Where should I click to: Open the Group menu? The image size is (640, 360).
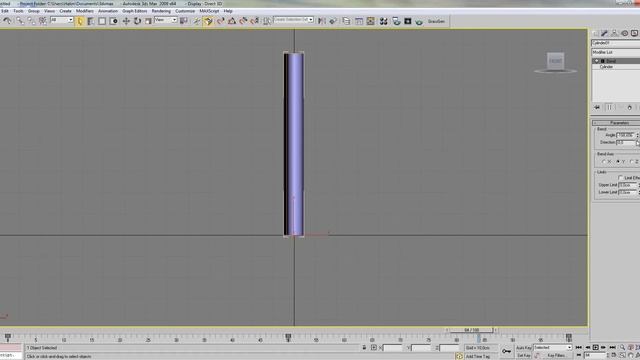tap(33, 11)
